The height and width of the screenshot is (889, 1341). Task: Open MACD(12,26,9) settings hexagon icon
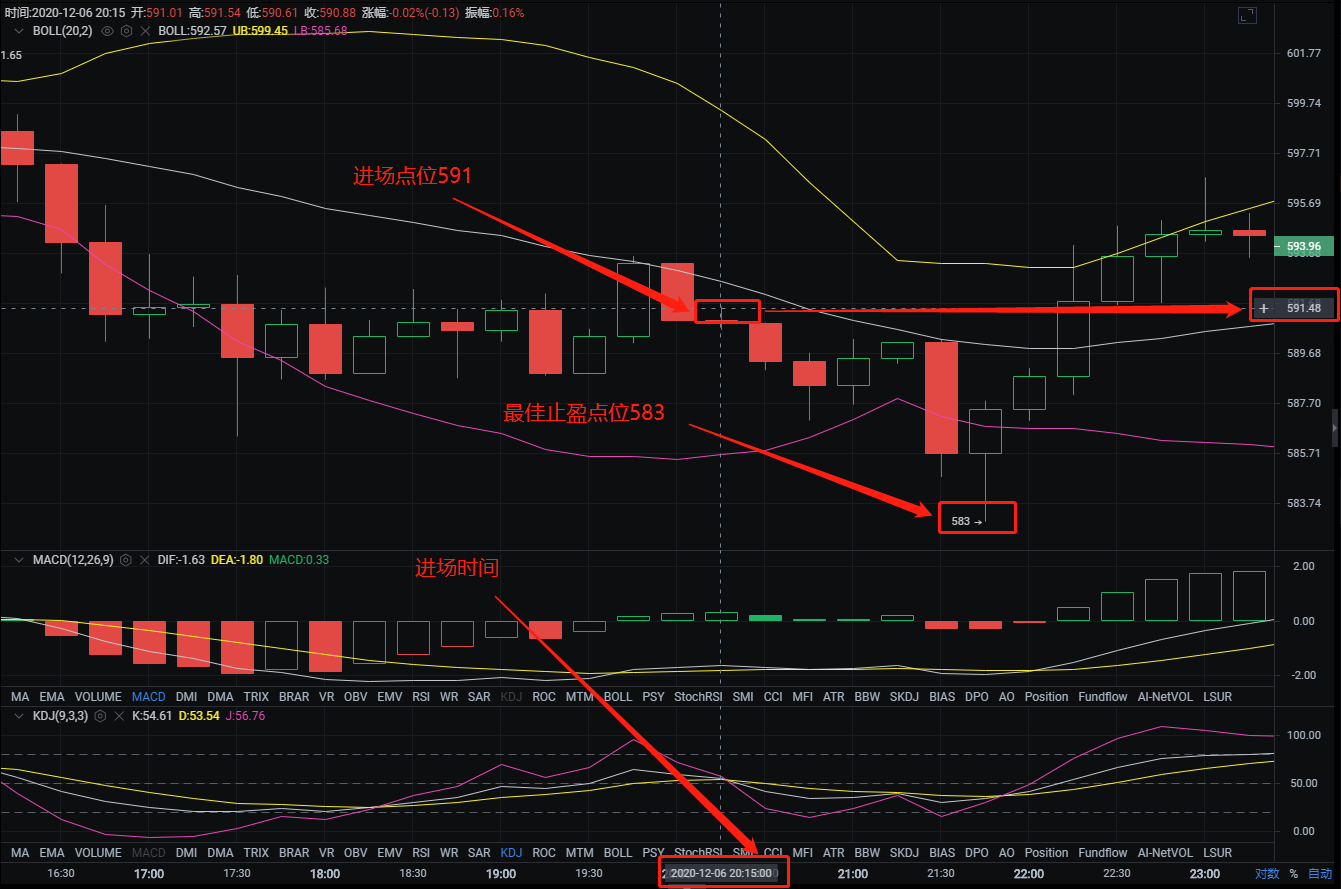126,561
